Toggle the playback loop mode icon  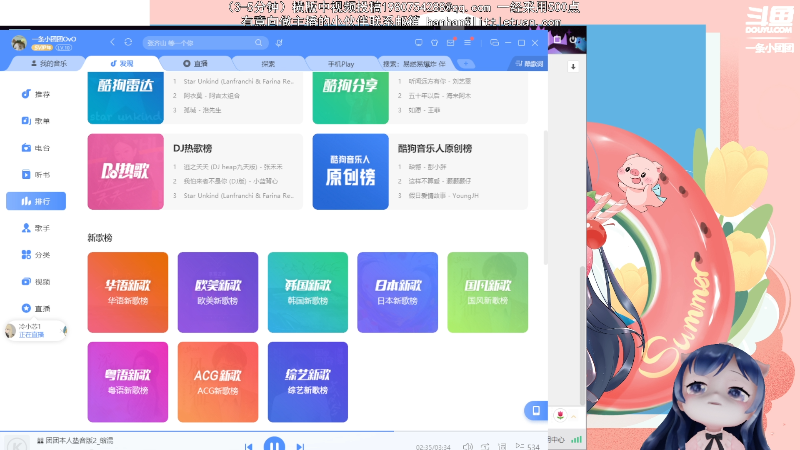(485, 446)
